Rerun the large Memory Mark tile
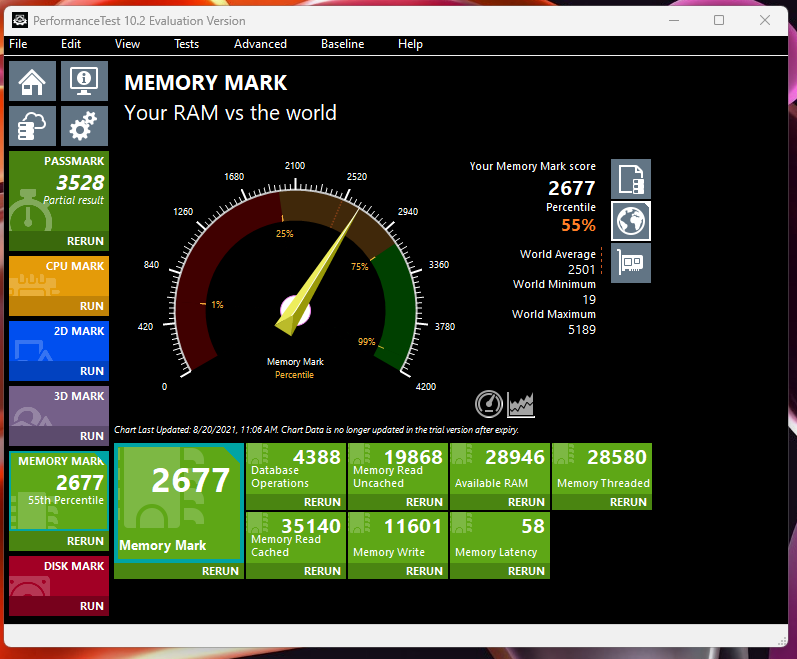 [179, 571]
